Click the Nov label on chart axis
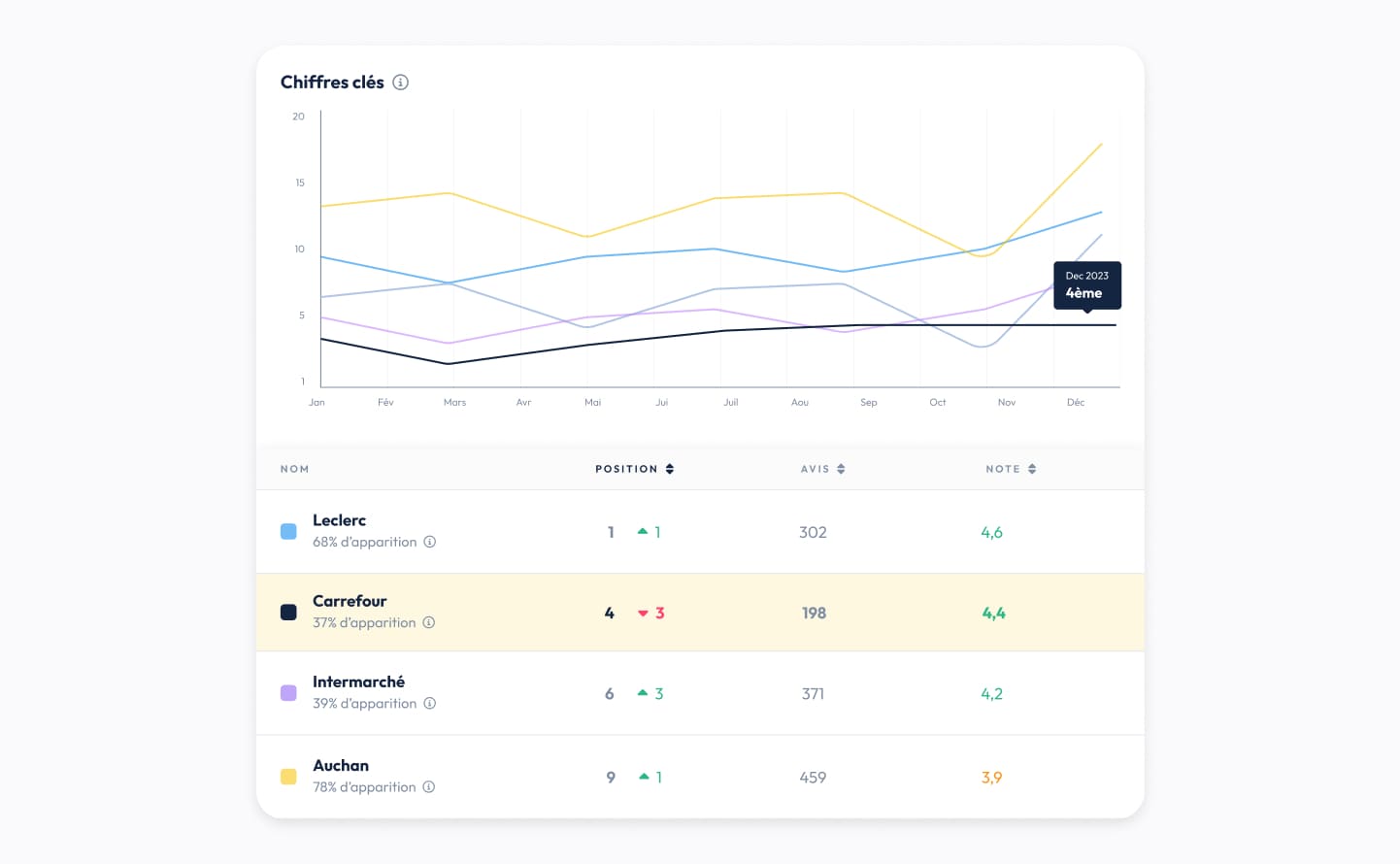 pyautogui.click(x=1007, y=402)
